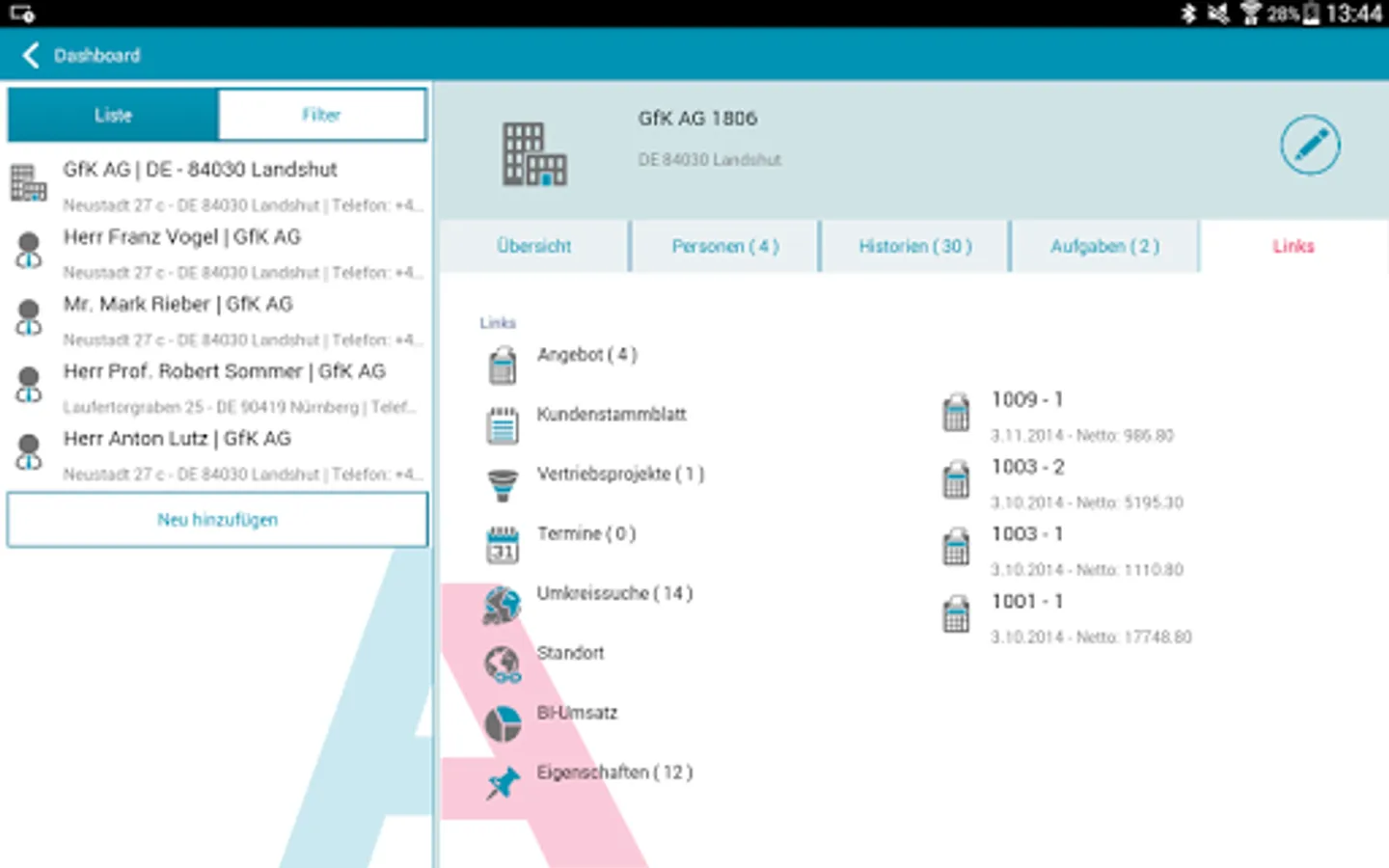Click the Angebot calculator icon
The height and width of the screenshot is (868, 1389).
tap(503, 366)
